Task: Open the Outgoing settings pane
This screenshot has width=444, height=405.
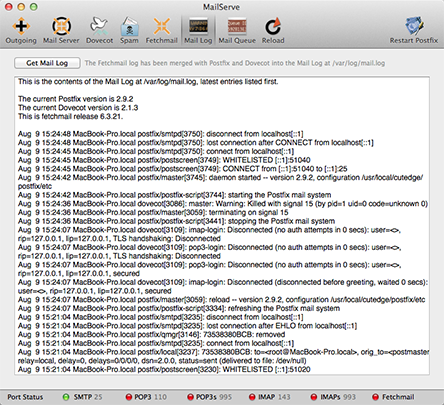Action: (x=21, y=31)
